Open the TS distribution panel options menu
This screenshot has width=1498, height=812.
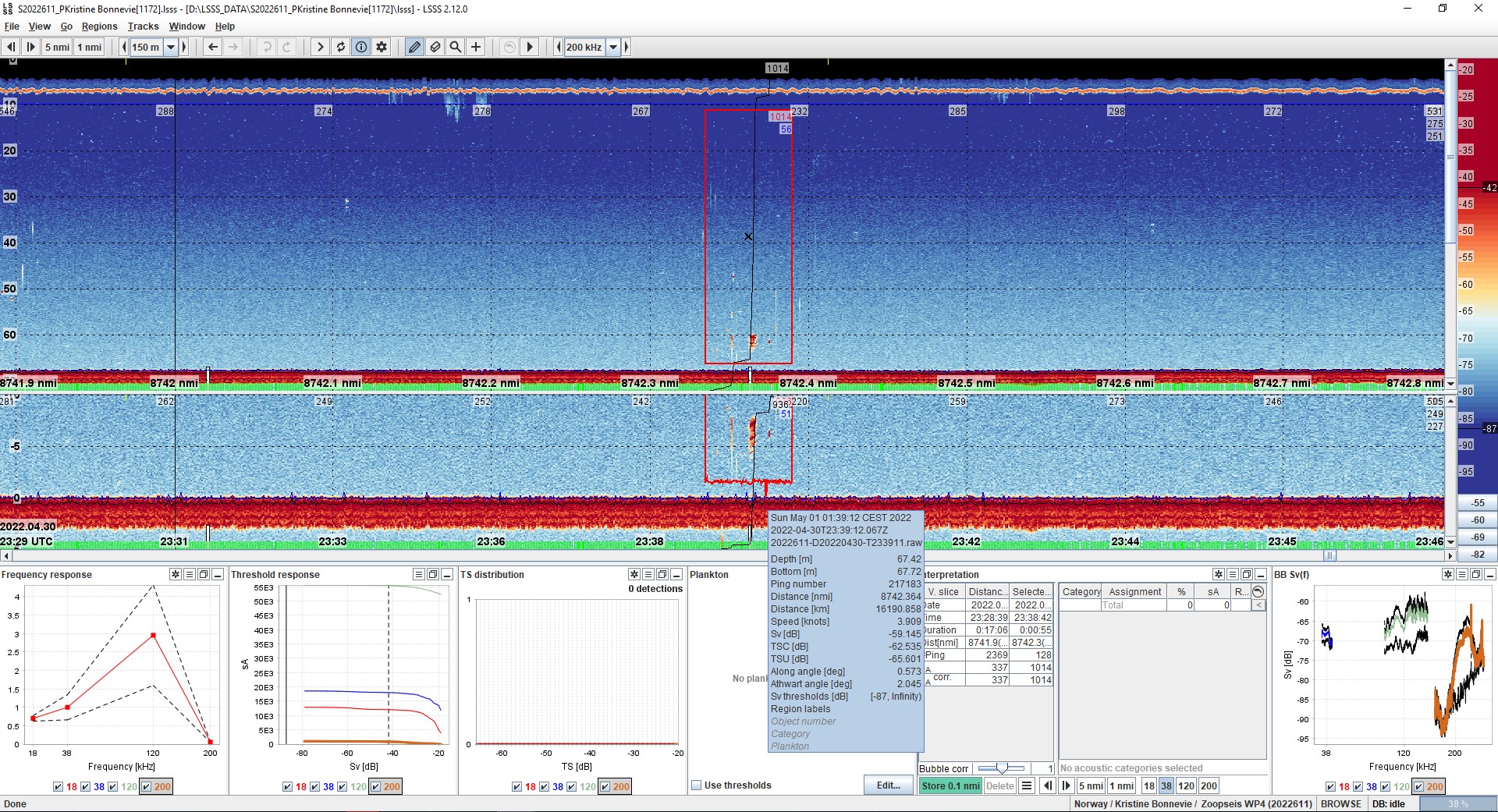point(648,574)
